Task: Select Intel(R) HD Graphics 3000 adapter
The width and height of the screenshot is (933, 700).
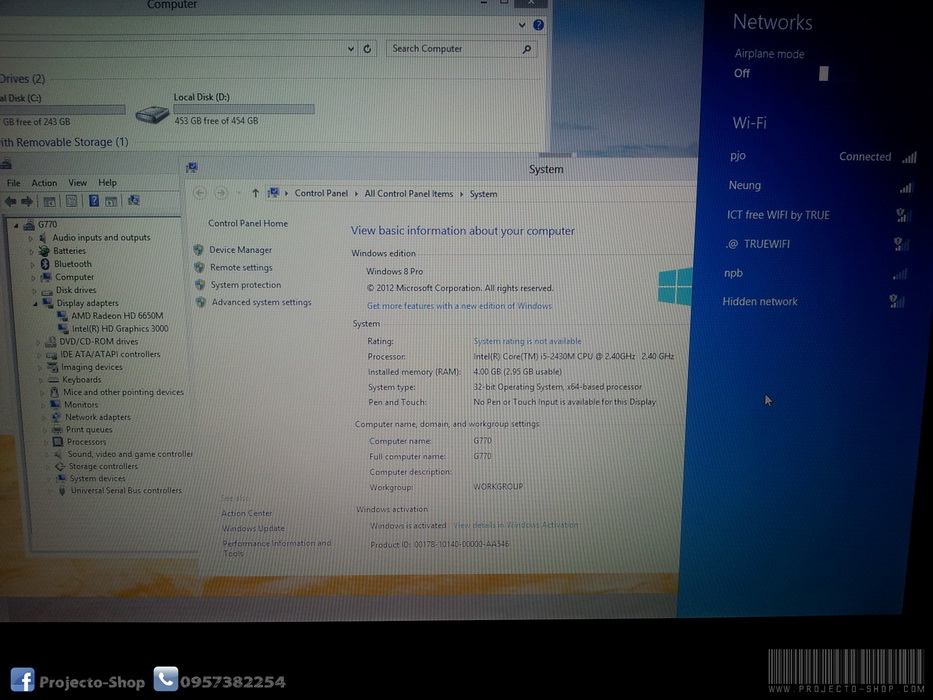Action: click(120, 329)
